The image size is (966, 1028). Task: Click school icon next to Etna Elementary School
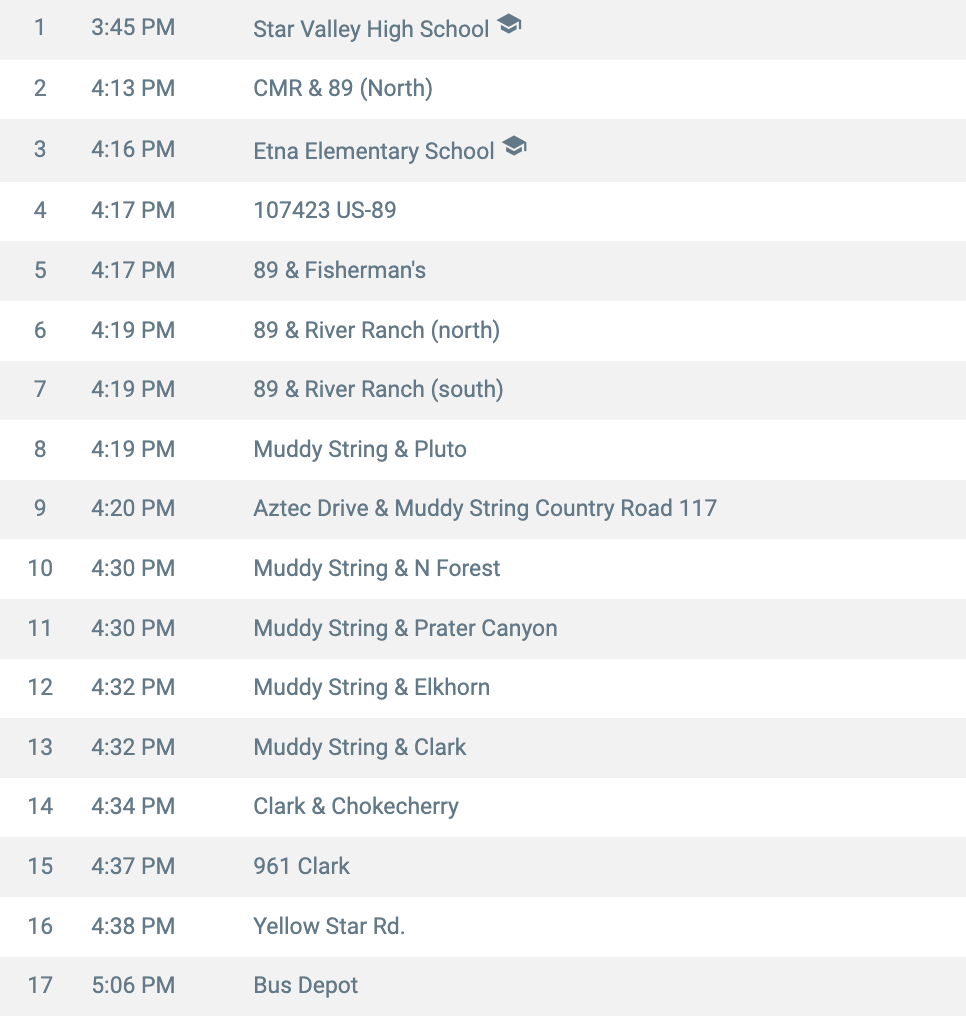pyautogui.click(x=514, y=147)
